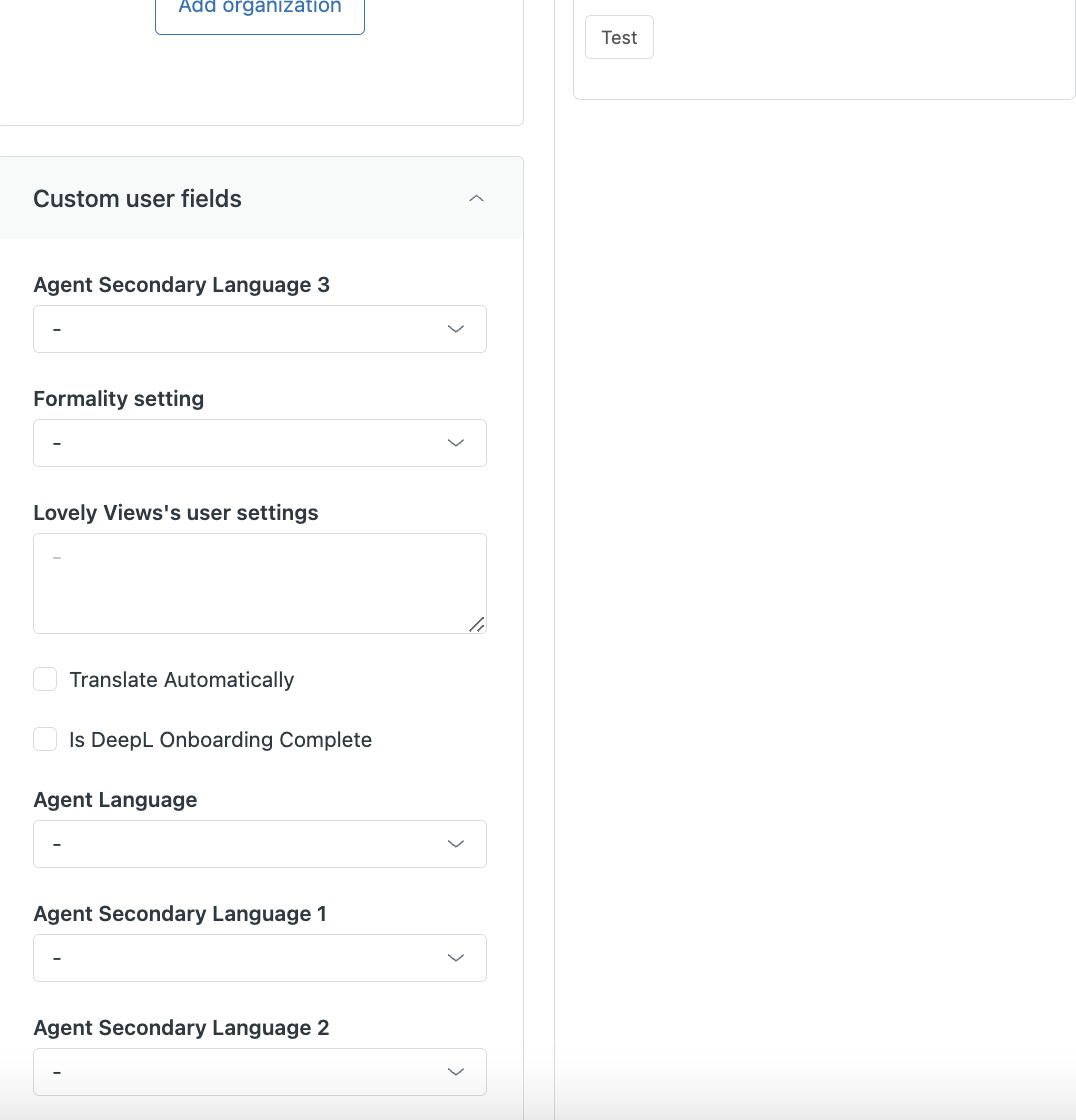Collapse the Custom user fields section chevron

477,198
